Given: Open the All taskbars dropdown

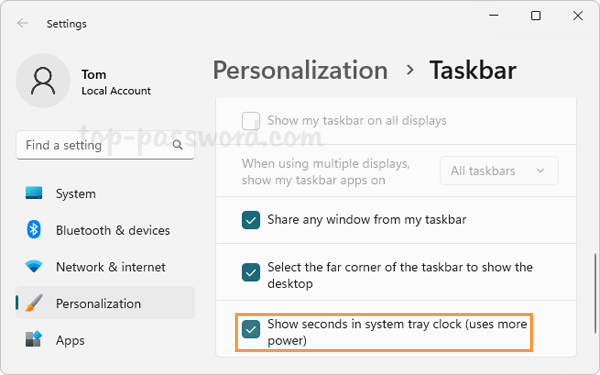Looking at the screenshot, I should pos(499,171).
